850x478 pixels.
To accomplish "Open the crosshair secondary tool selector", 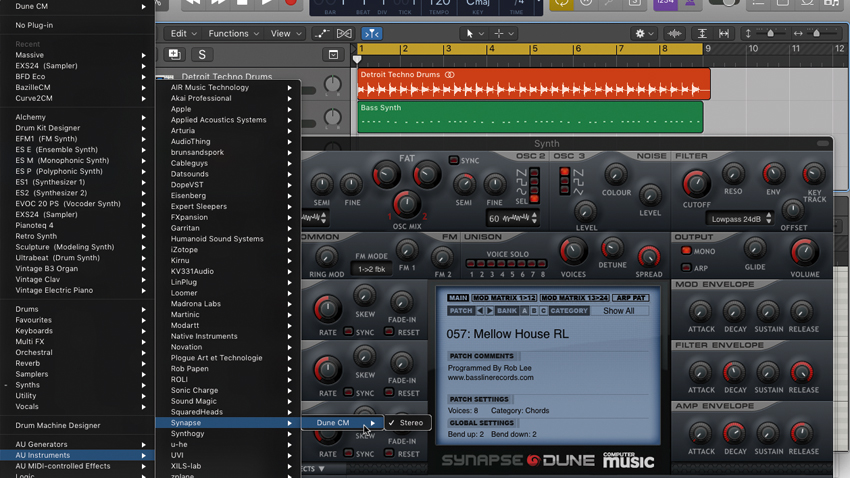I will click(x=504, y=34).
